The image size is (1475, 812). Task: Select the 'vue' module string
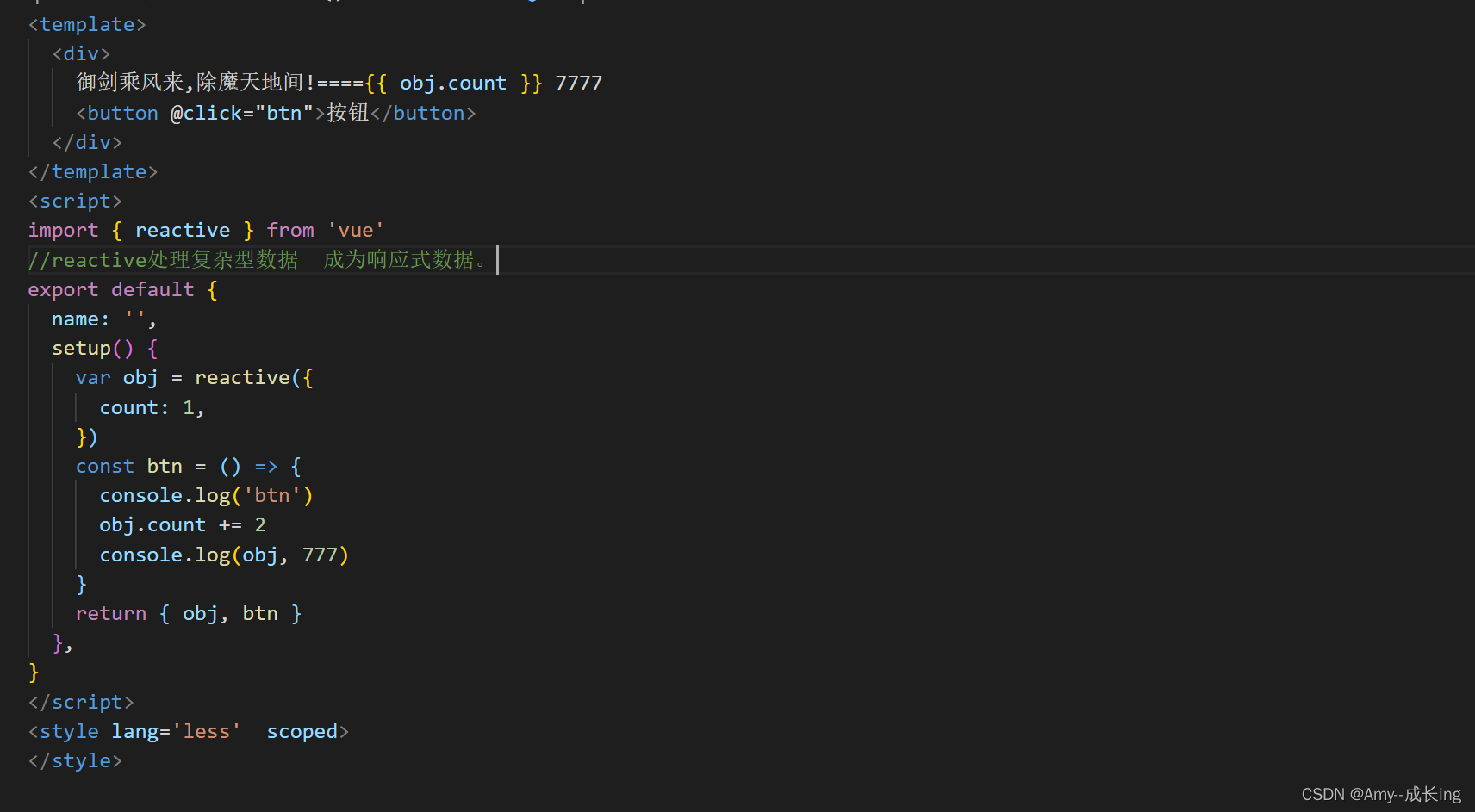[354, 229]
